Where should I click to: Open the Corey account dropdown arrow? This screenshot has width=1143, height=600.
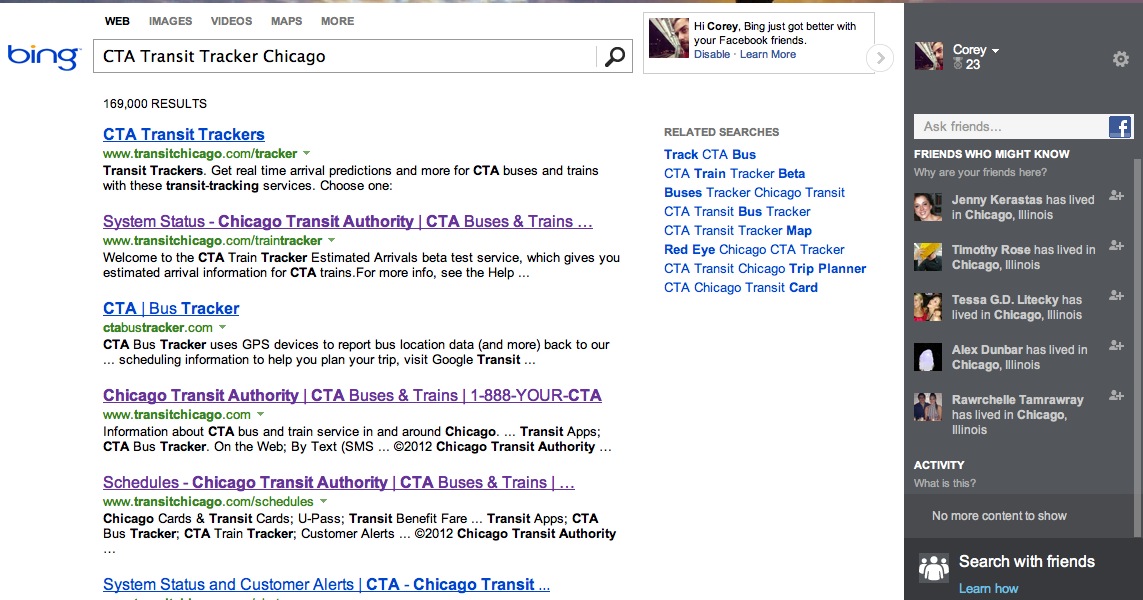coord(996,50)
